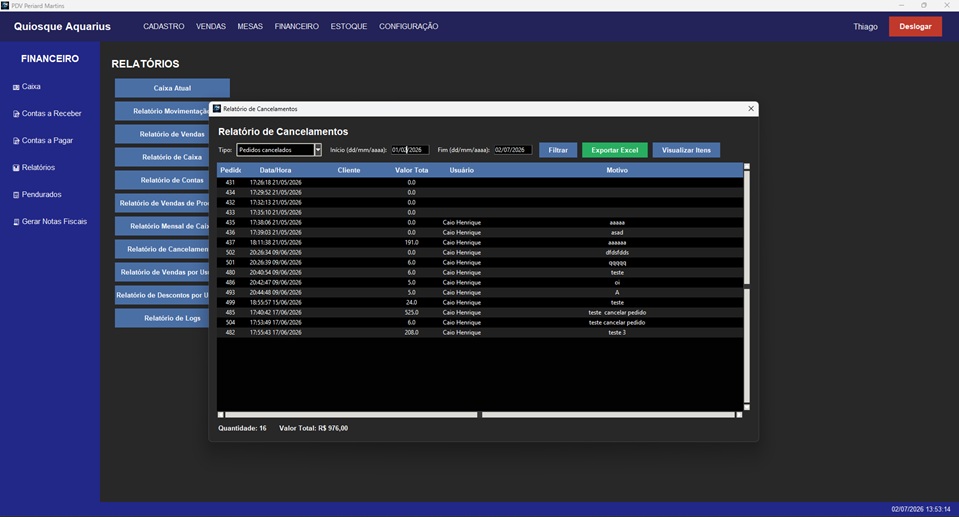Open the Pendurados sidebar icon
The image size is (959, 517).
click(x=16, y=195)
